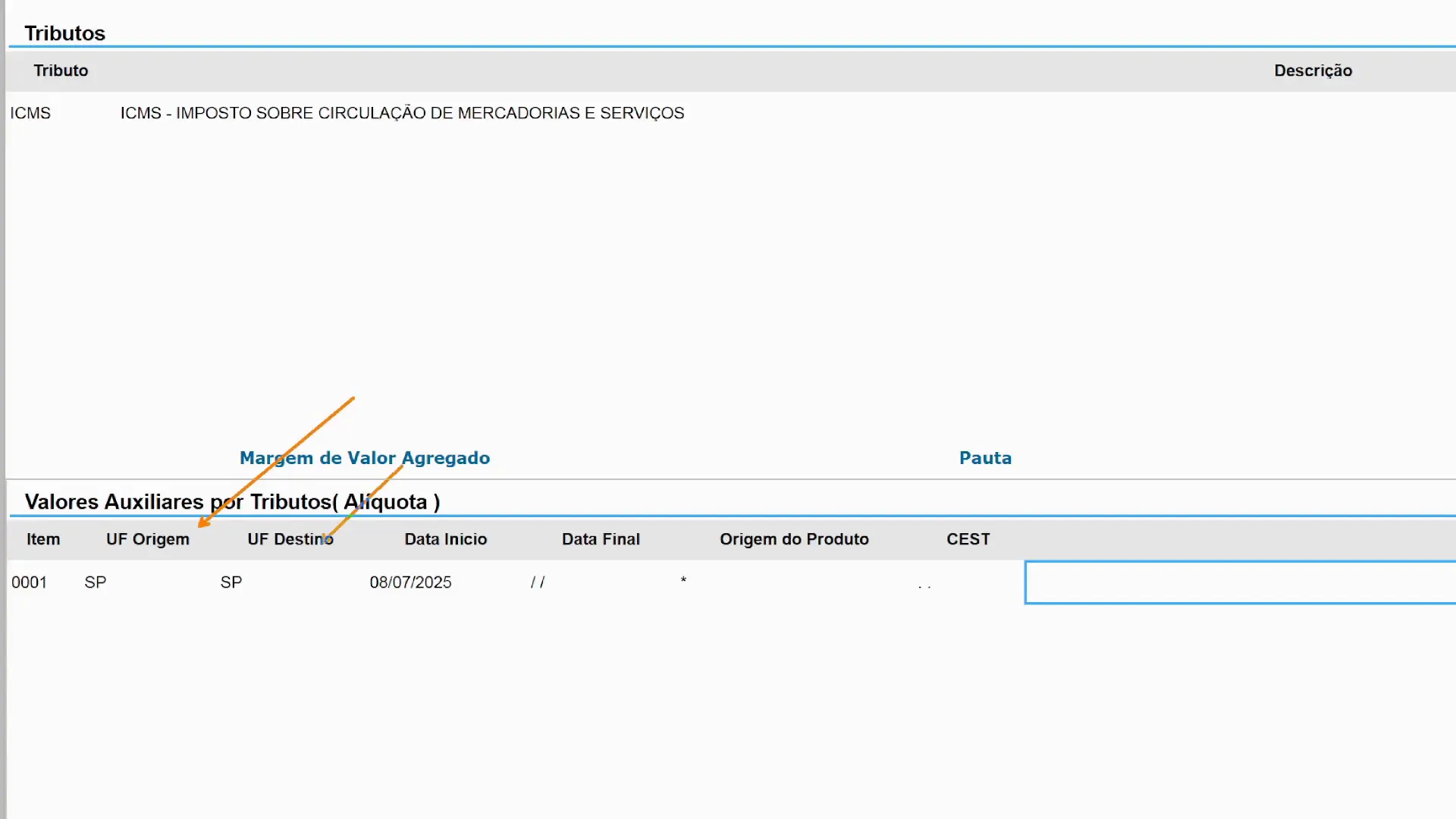Screen dimensions: 1456x819
Task: Open the Margem de Valor Agregado tab
Action: pyautogui.click(x=364, y=458)
